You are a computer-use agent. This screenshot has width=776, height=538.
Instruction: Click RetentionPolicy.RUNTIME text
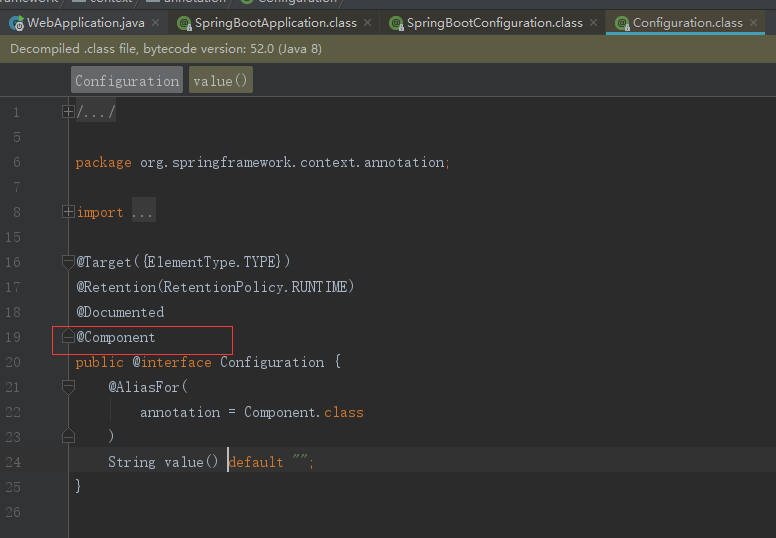255,287
